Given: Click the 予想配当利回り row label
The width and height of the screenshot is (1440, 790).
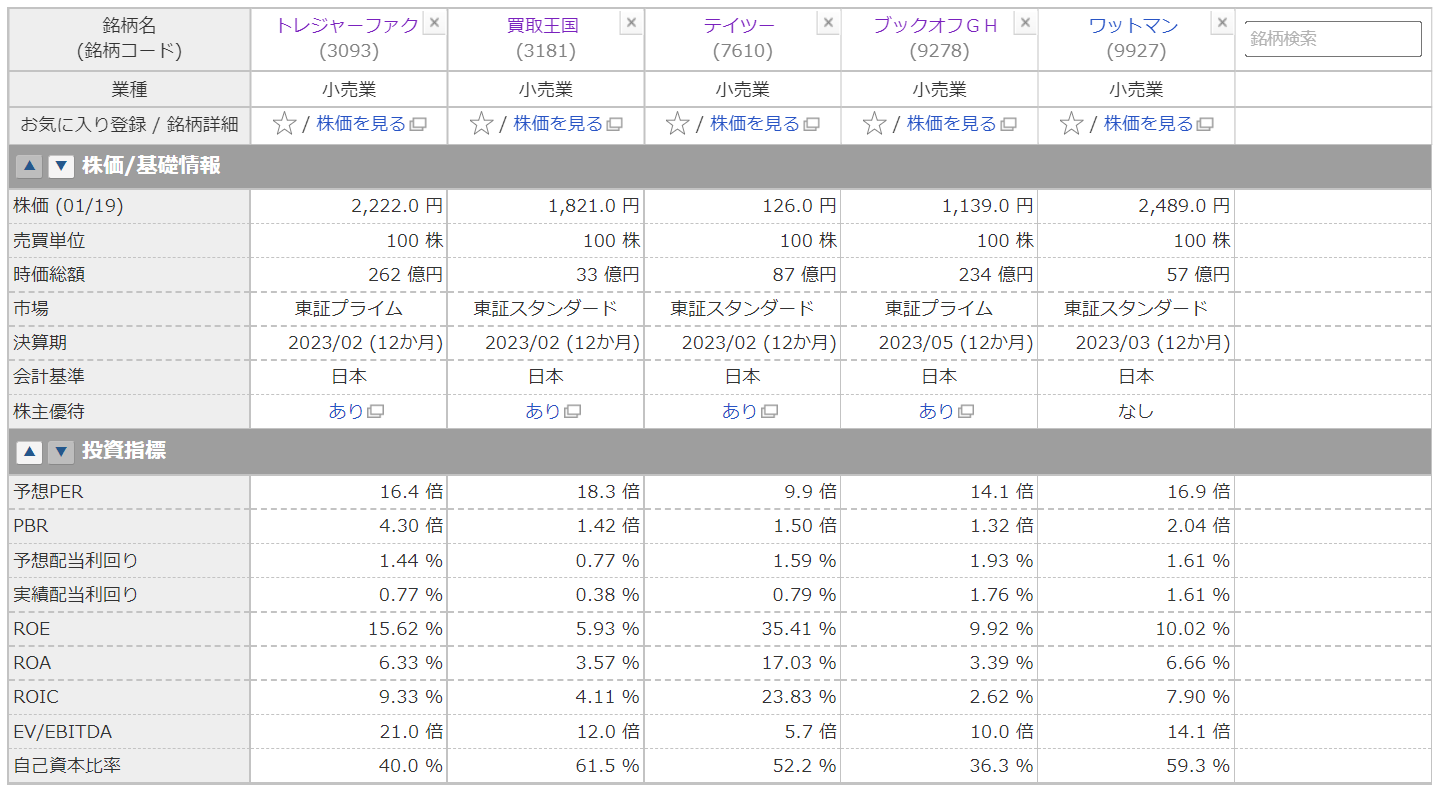Looking at the screenshot, I should (x=76, y=560).
